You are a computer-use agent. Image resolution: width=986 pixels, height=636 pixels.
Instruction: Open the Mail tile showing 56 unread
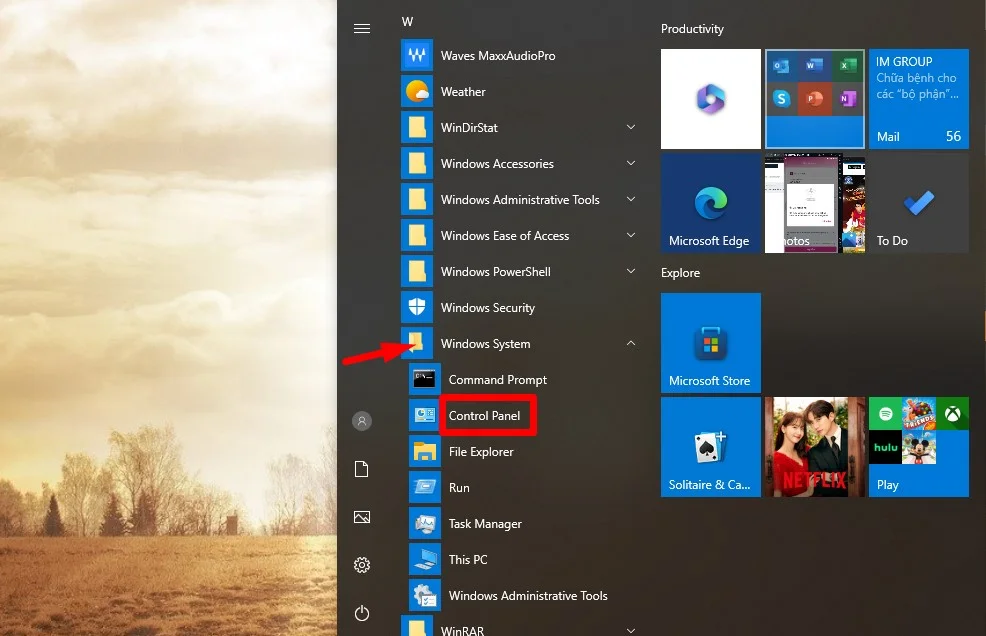pyautogui.click(x=918, y=98)
